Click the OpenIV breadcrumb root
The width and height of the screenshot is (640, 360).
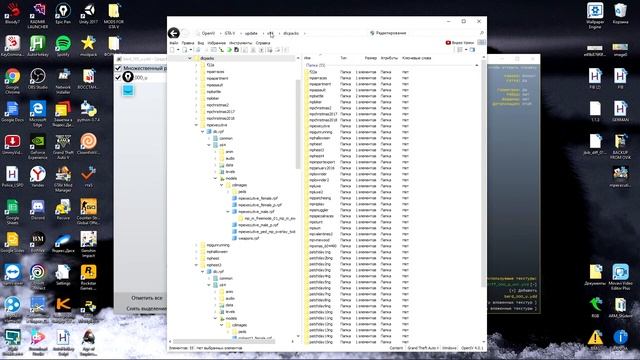click(208, 33)
